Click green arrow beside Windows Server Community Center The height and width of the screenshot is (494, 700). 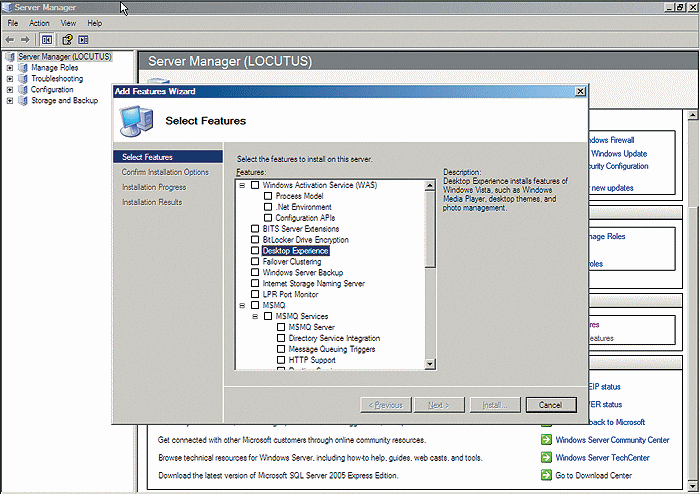[546, 440]
